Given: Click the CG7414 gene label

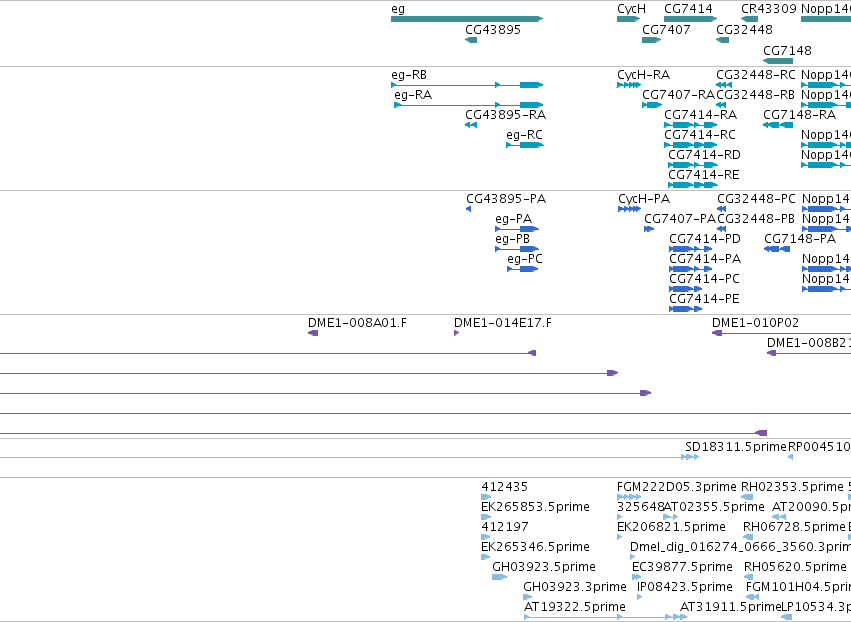Looking at the screenshot, I should tap(688, 9).
